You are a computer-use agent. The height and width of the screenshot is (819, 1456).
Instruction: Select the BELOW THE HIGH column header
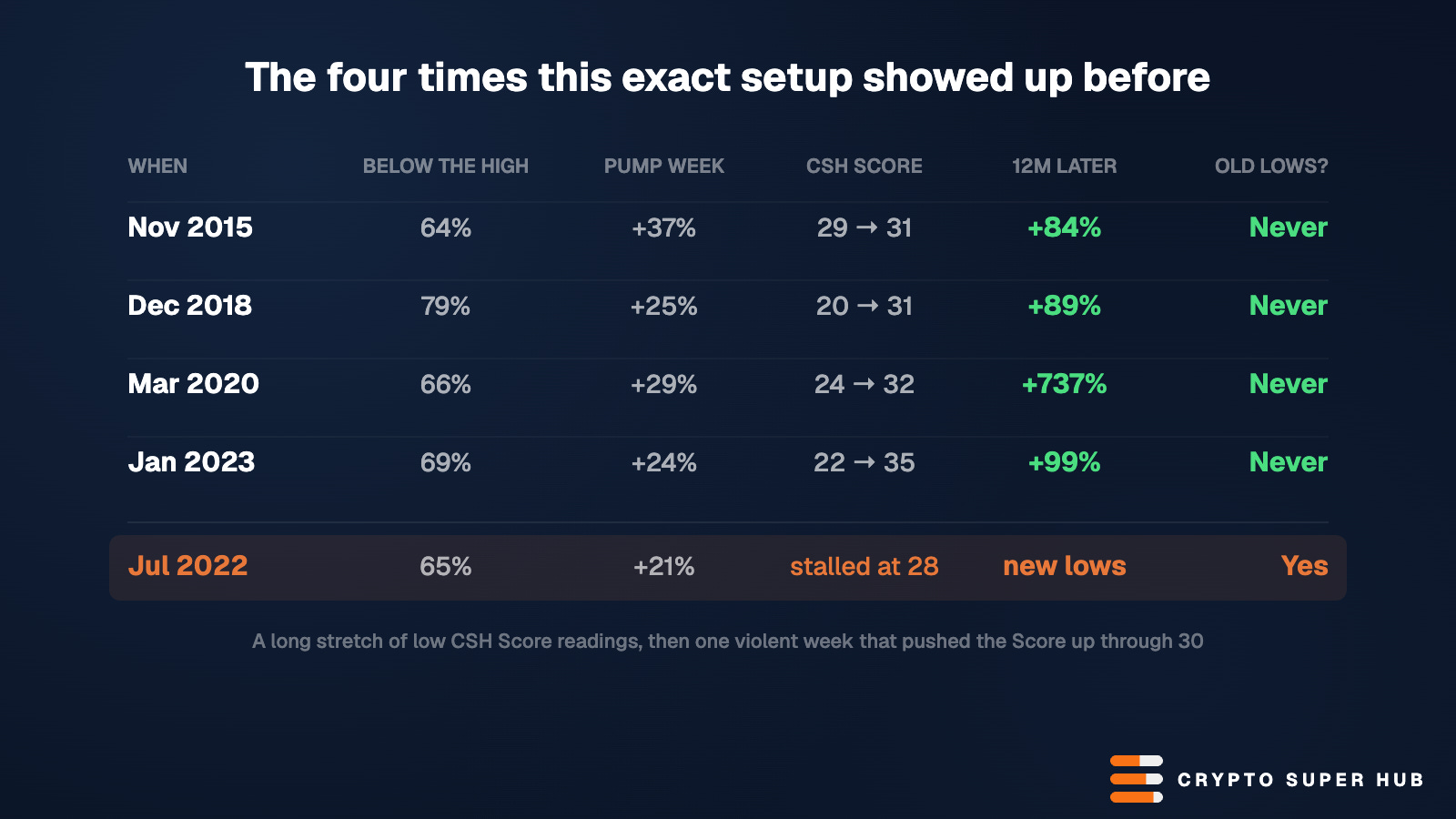pyautogui.click(x=446, y=167)
